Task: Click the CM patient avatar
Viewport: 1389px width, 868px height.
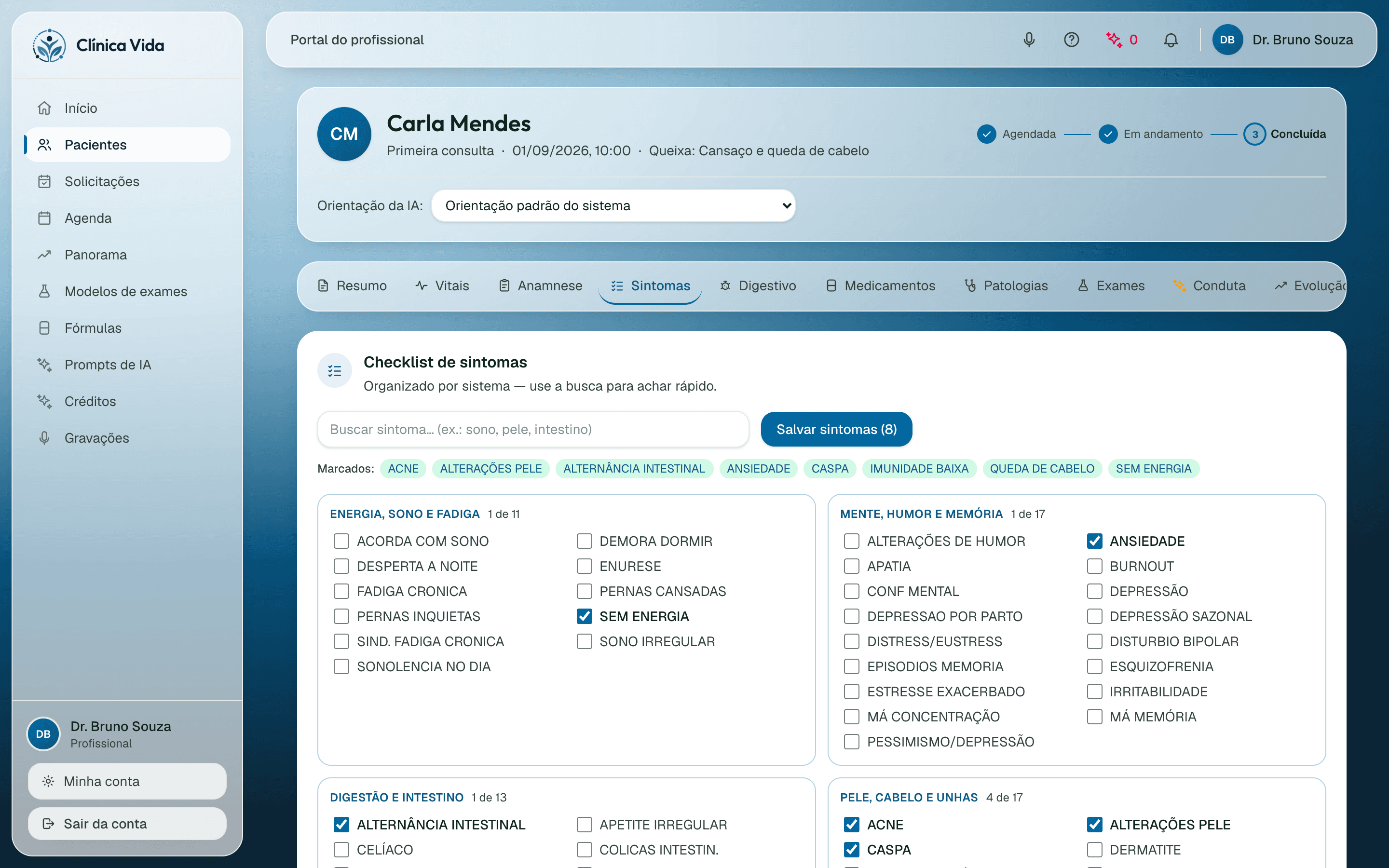Action: (x=344, y=134)
